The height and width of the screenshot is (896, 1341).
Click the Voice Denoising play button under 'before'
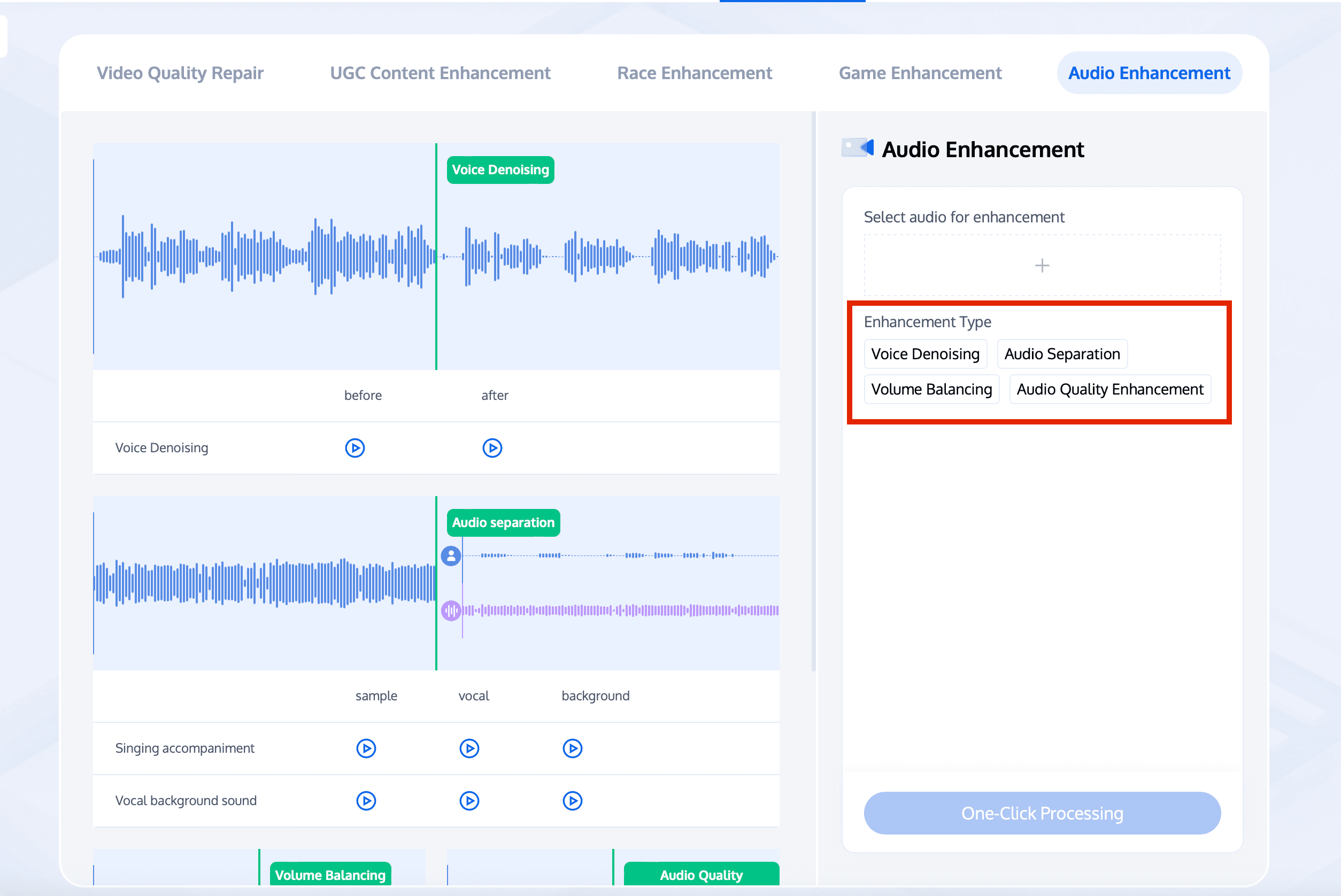tap(356, 447)
